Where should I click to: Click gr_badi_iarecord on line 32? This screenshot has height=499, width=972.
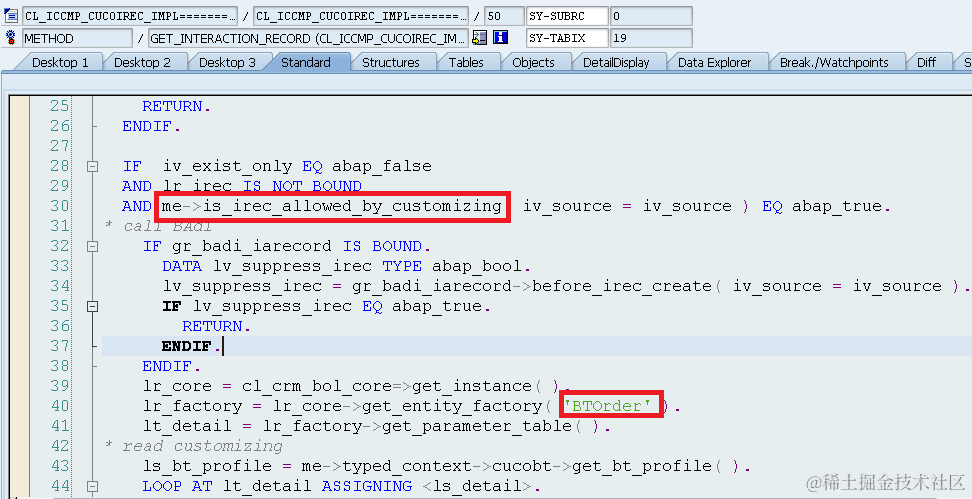pyautogui.click(x=252, y=246)
